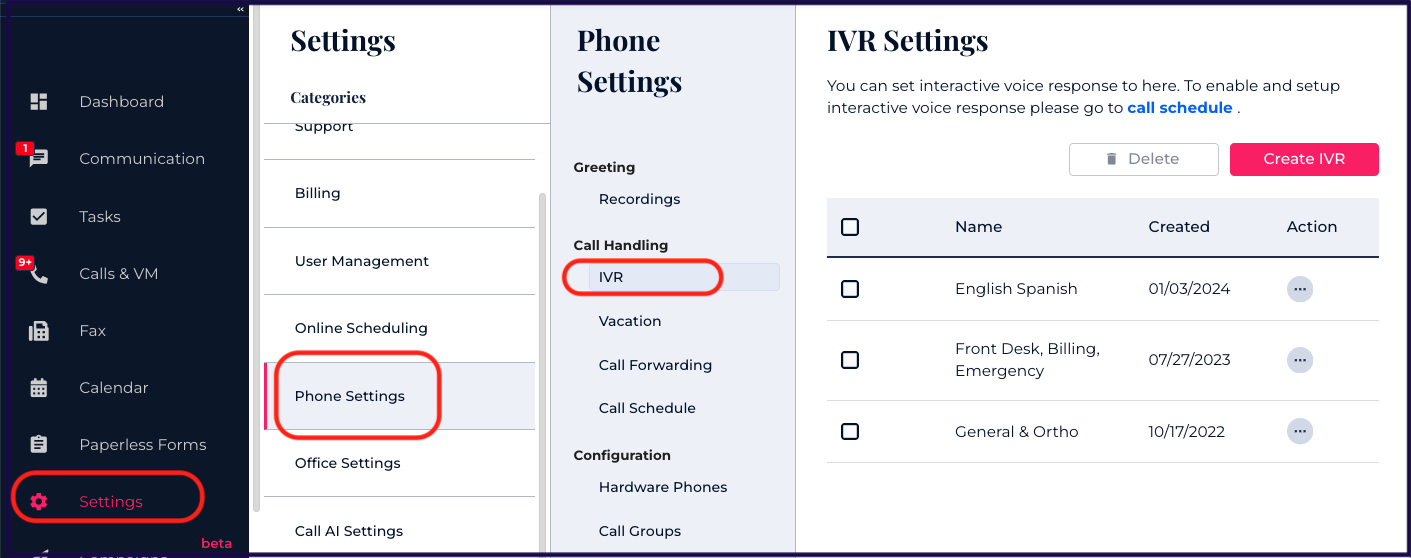Image resolution: width=1411 pixels, height=558 pixels.
Task: Open the Communication chat icon
Action: click(x=39, y=159)
